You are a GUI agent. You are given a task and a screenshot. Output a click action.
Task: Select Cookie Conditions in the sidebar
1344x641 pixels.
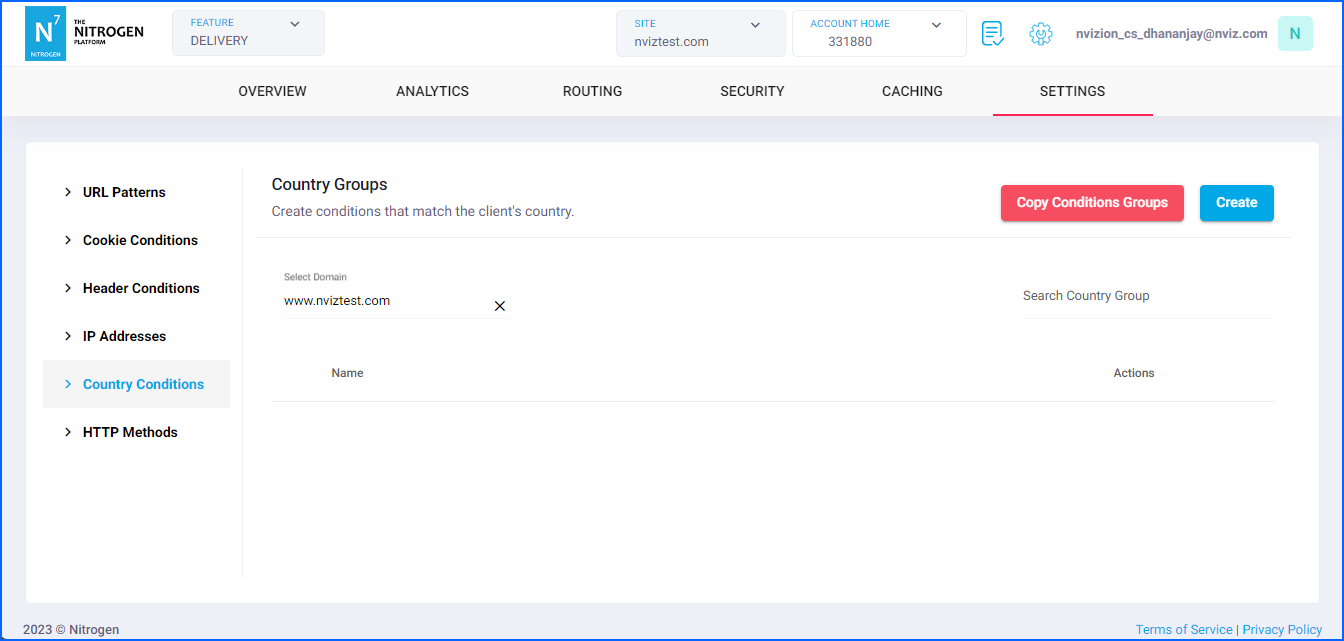[140, 240]
